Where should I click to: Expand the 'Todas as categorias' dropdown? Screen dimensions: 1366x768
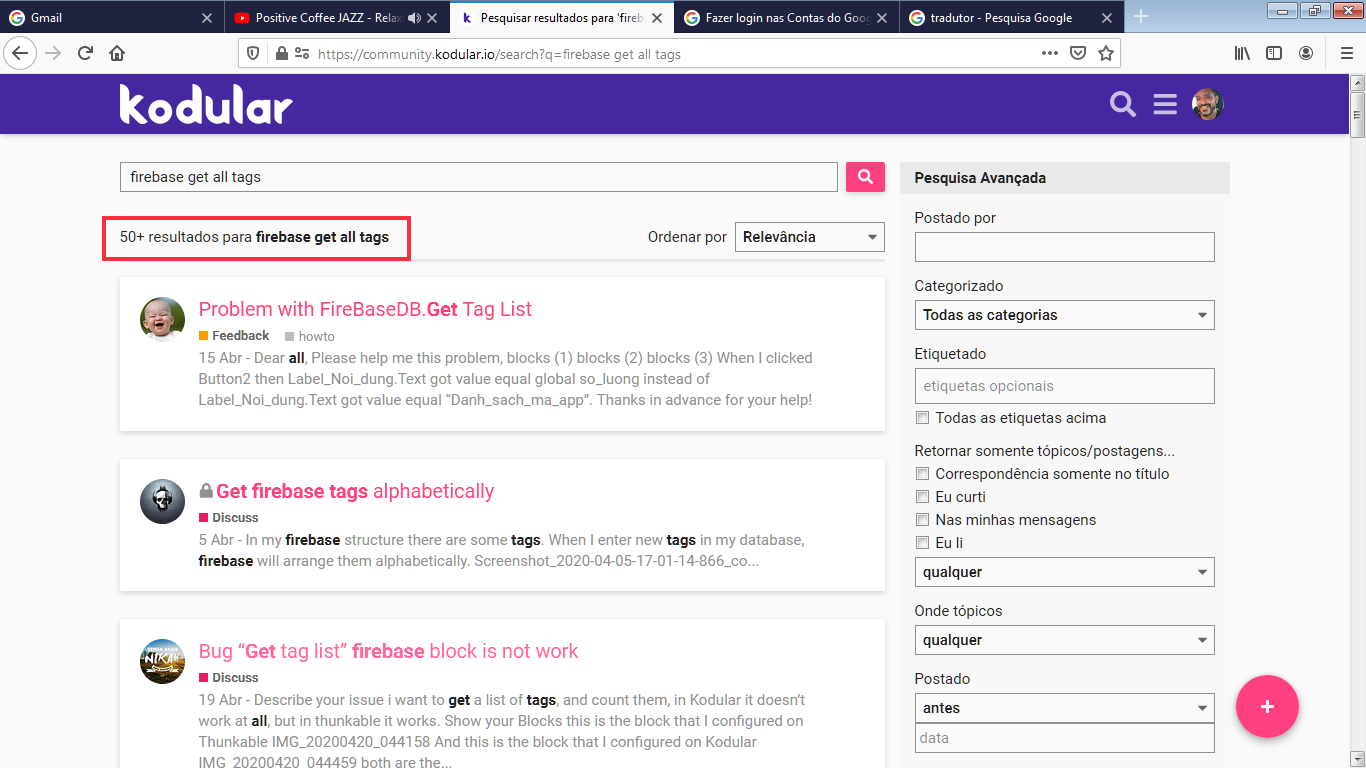pos(1064,315)
